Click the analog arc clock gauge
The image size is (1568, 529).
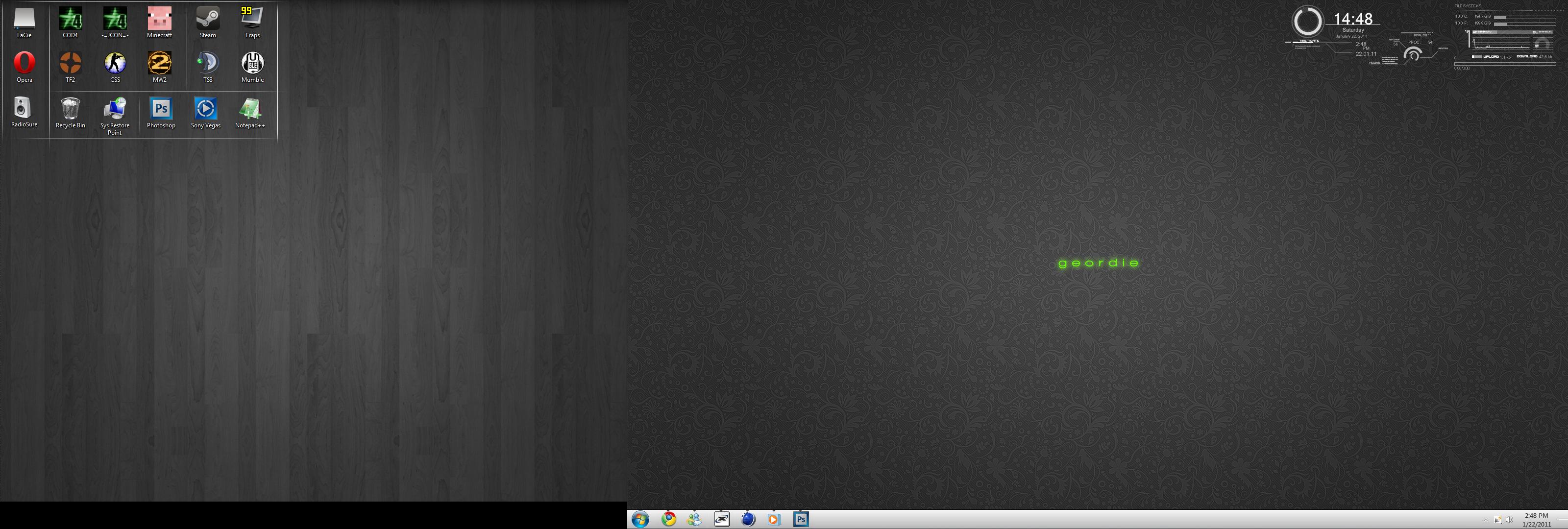pos(1413,54)
